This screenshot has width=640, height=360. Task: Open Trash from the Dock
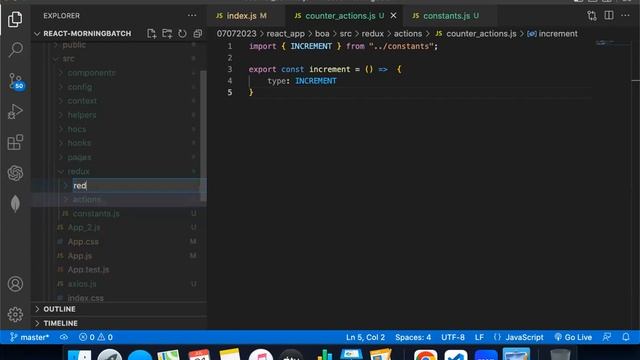560,355
